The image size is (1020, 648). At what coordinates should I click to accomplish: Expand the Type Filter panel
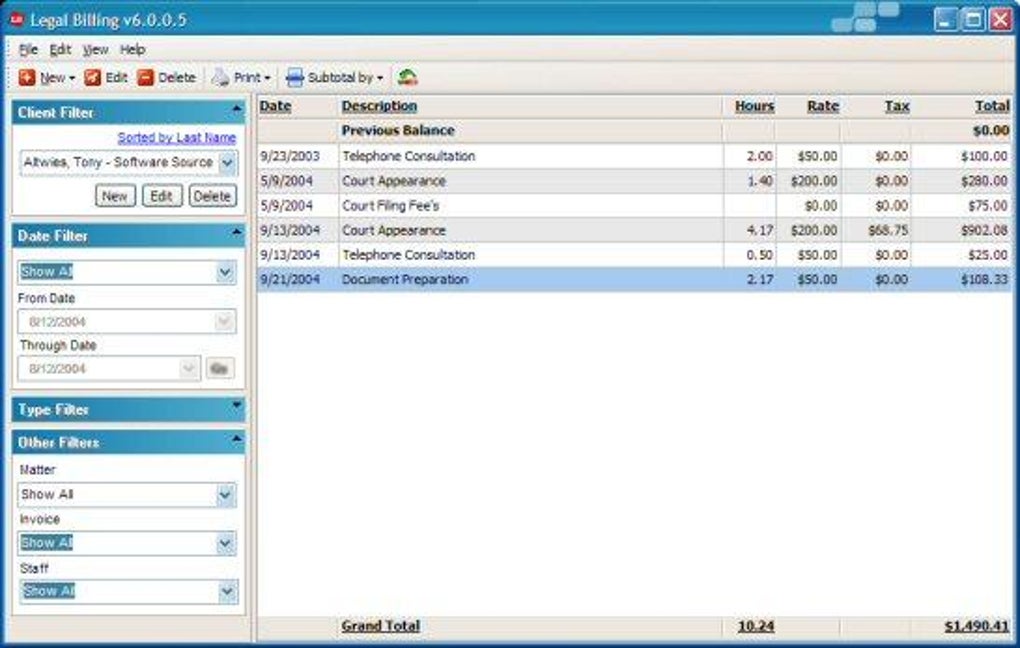coord(236,405)
